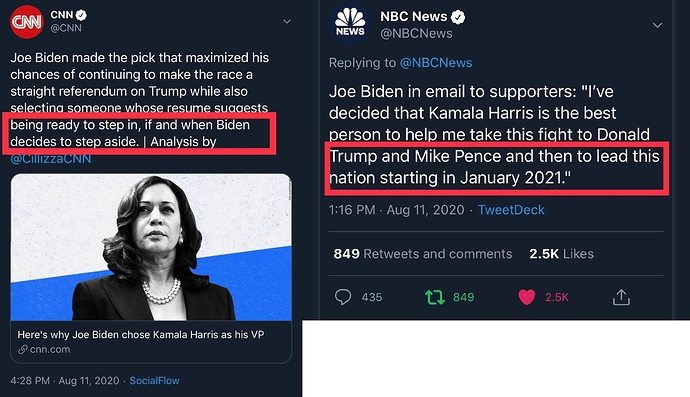Expand the NBC News tweet options chevron
The image size is (690, 397).
click(657, 25)
